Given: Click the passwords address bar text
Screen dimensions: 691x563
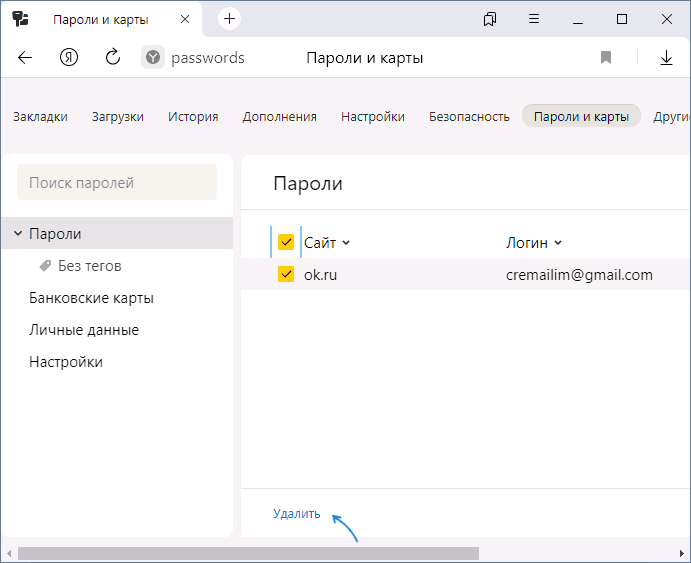Looking at the screenshot, I should [208, 58].
